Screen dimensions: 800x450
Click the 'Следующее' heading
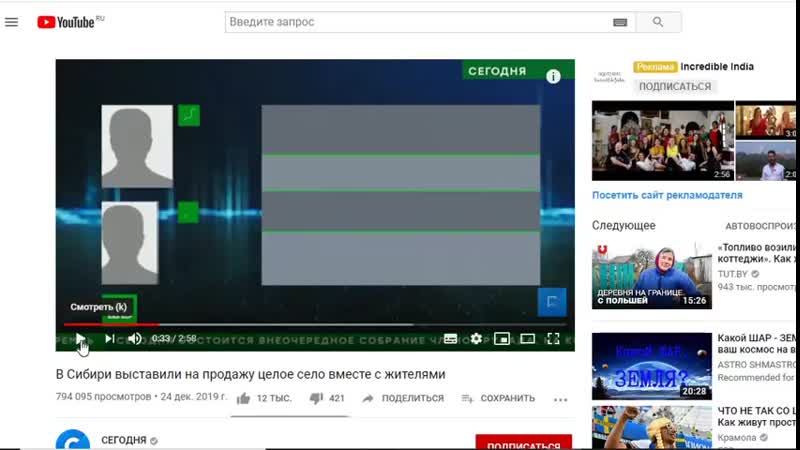pos(623,225)
